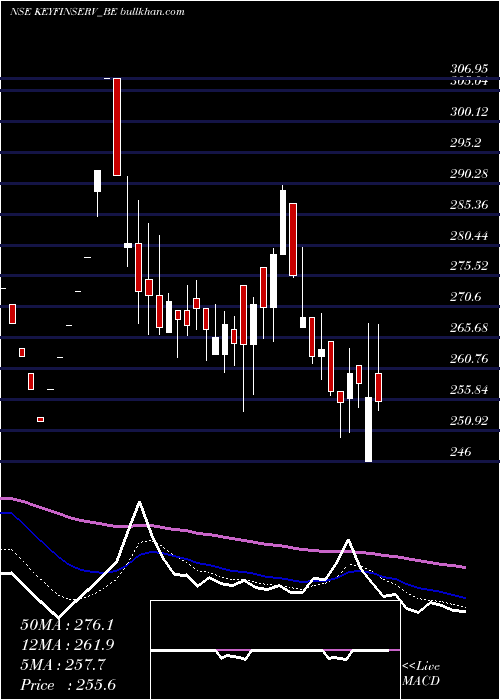The image size is (500, 700).
Task: Click the 246 price level label
Action: point(460,452)
